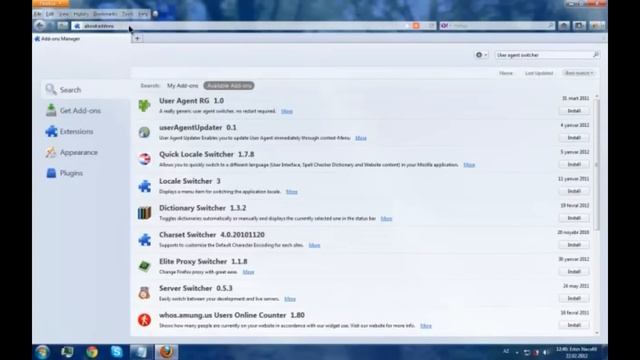Screen dimensions: 640x360
Task: Click the Quick Locale Switcher icon
Action: (x=144, y=159)
